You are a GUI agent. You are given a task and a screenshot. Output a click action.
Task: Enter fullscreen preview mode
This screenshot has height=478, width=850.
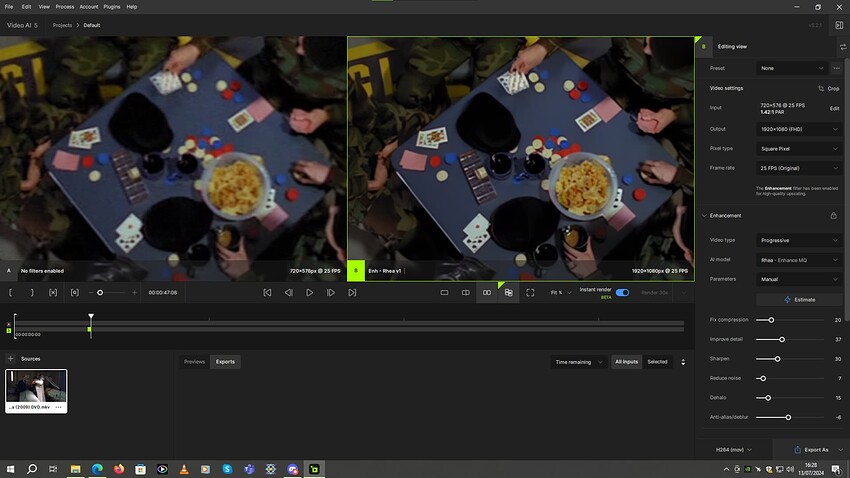coord(530,292)
